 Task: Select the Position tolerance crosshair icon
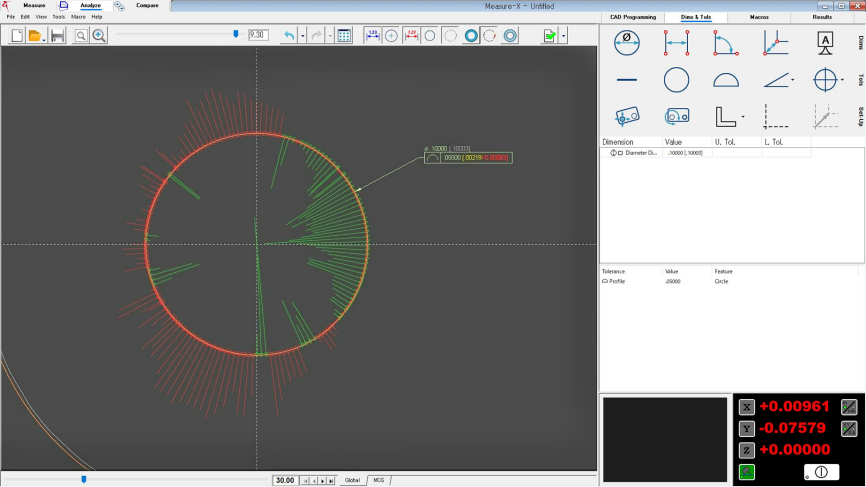(825, 80)
